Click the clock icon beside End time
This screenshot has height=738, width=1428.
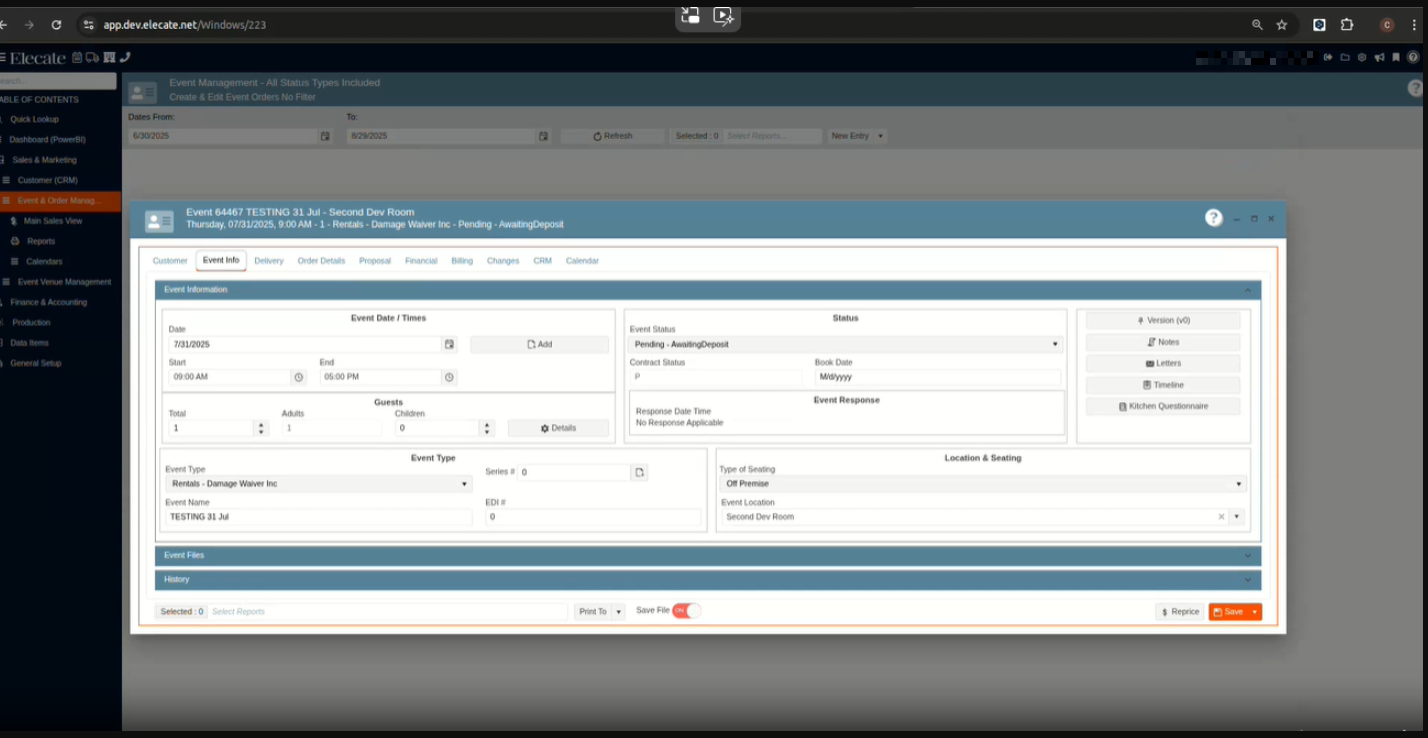tap(449, 378)
